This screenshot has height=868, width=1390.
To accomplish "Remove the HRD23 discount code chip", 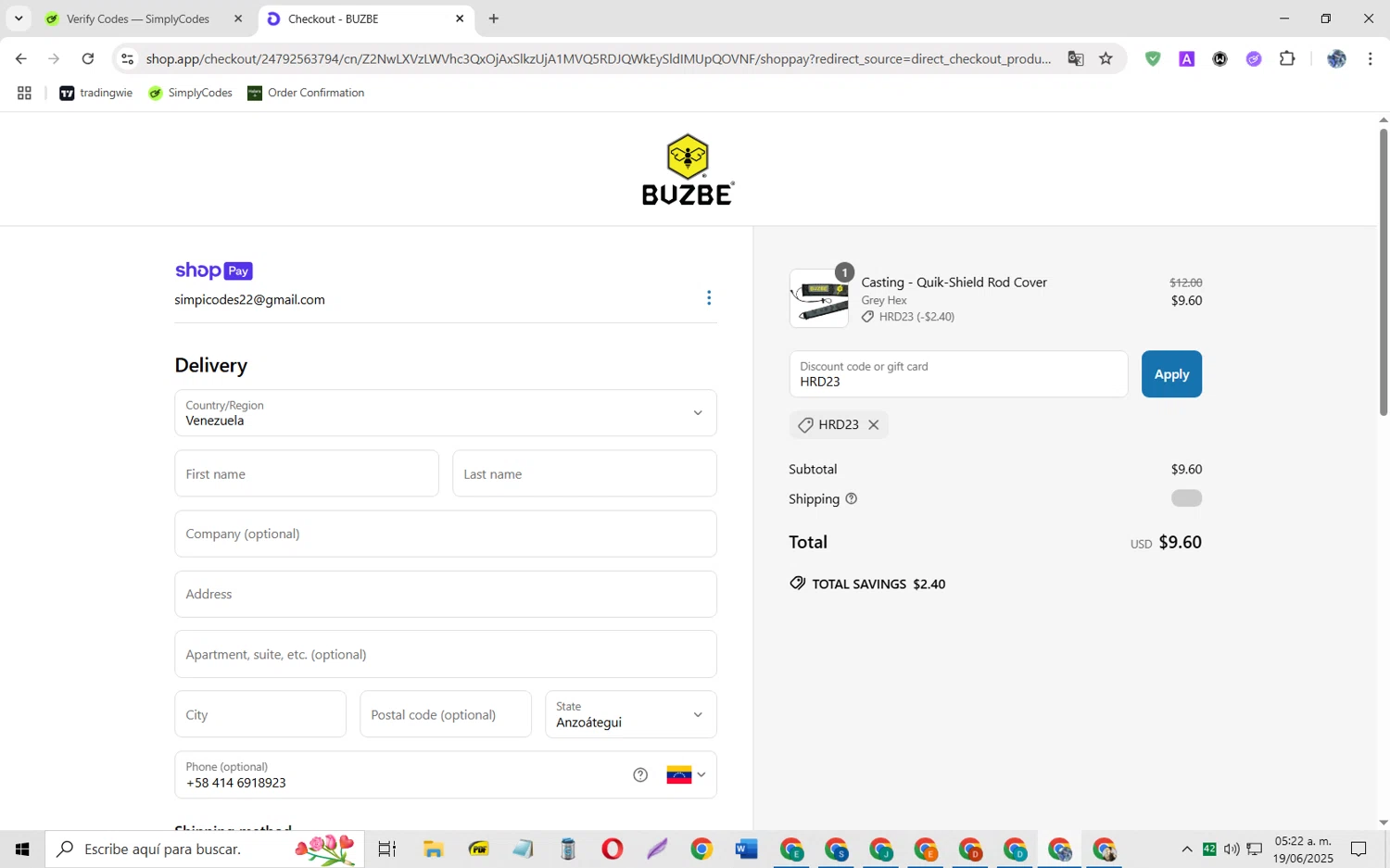I will (873, 424).
